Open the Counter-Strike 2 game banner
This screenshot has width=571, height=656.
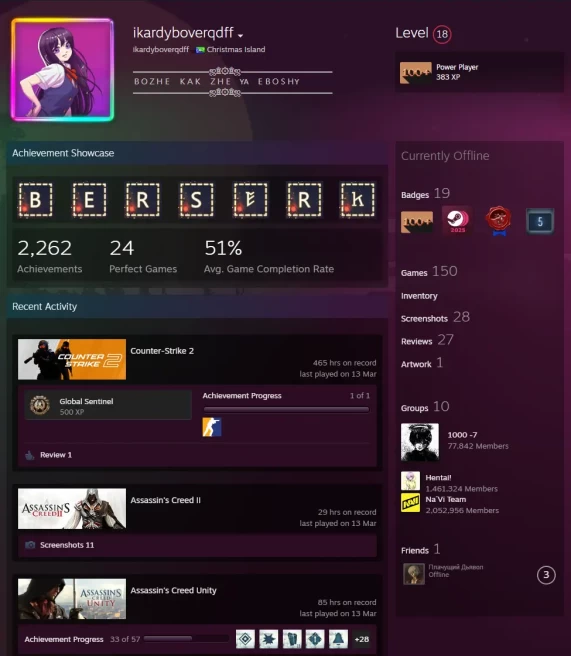tap(72, 359)
